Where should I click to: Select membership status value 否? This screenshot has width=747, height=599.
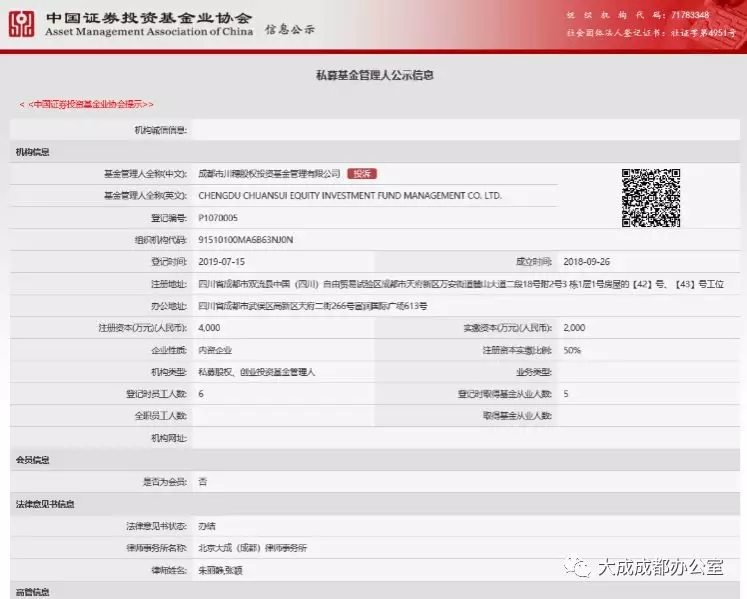[202, 482]
